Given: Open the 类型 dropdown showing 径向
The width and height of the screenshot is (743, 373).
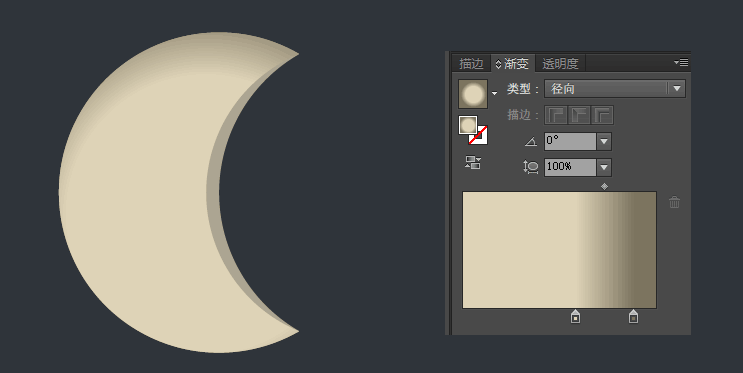Looking at the screenshot, I should pos(615,89).
